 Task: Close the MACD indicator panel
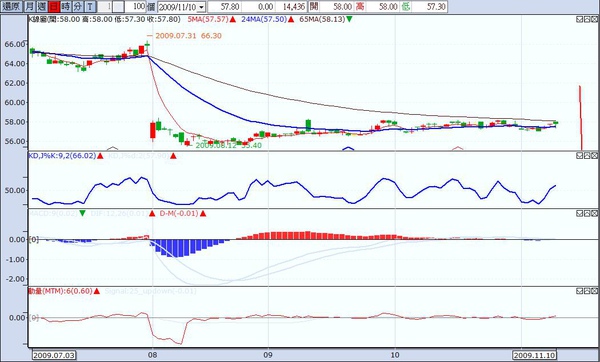pyautogui.click(x=594, y=213)
